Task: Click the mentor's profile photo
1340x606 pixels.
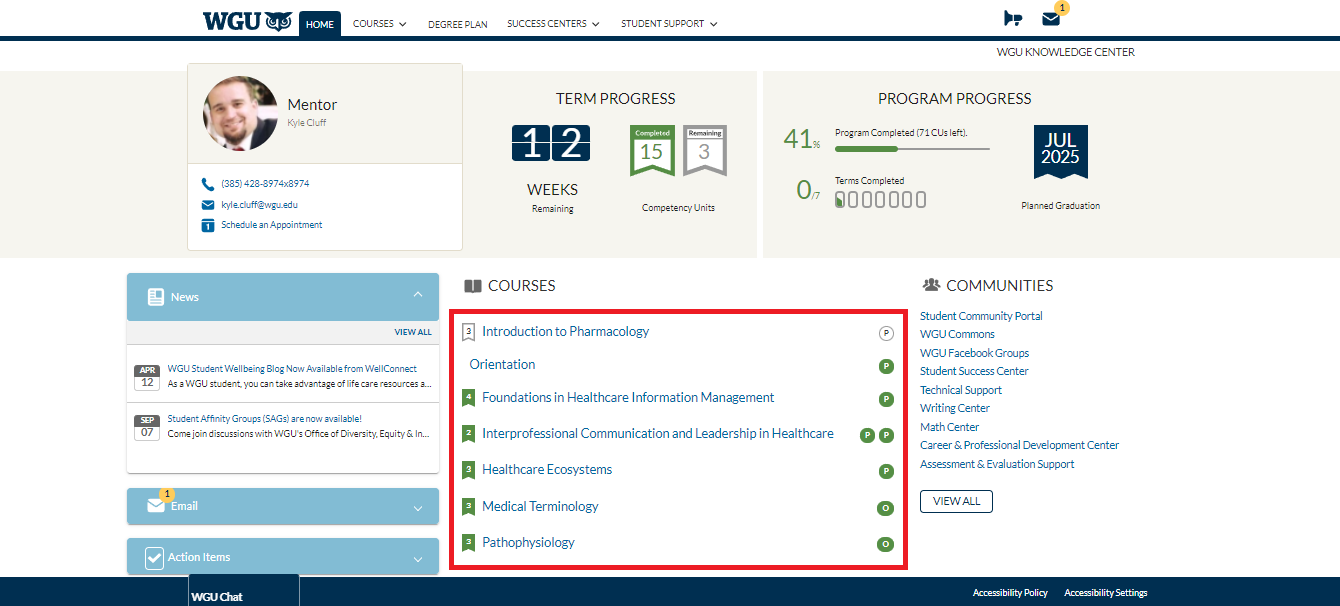Action: [240, 113]
